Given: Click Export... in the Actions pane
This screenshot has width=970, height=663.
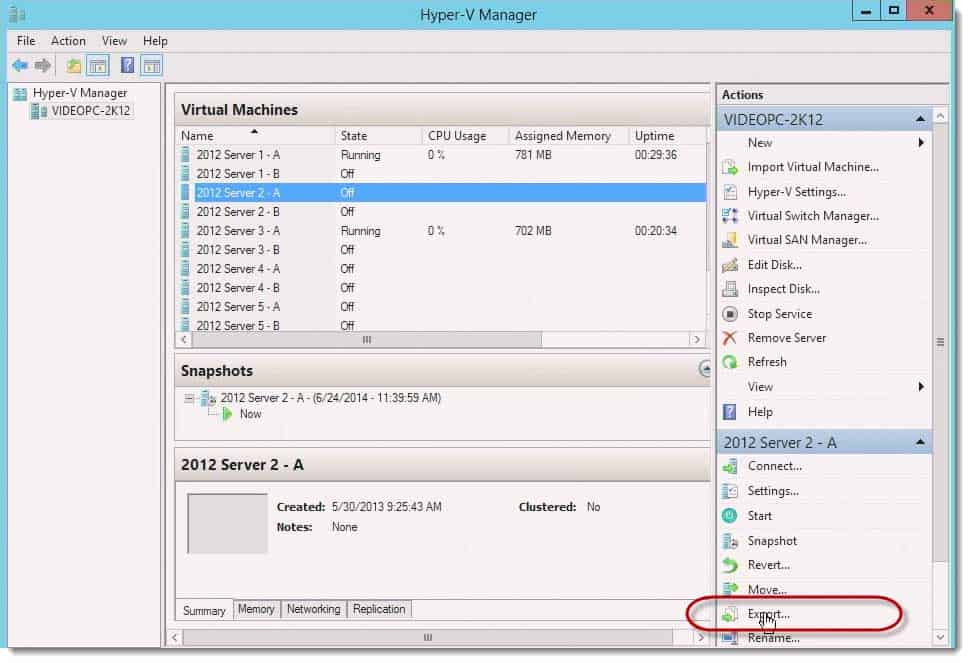Looking at the screenshot, I should [768, 614].
